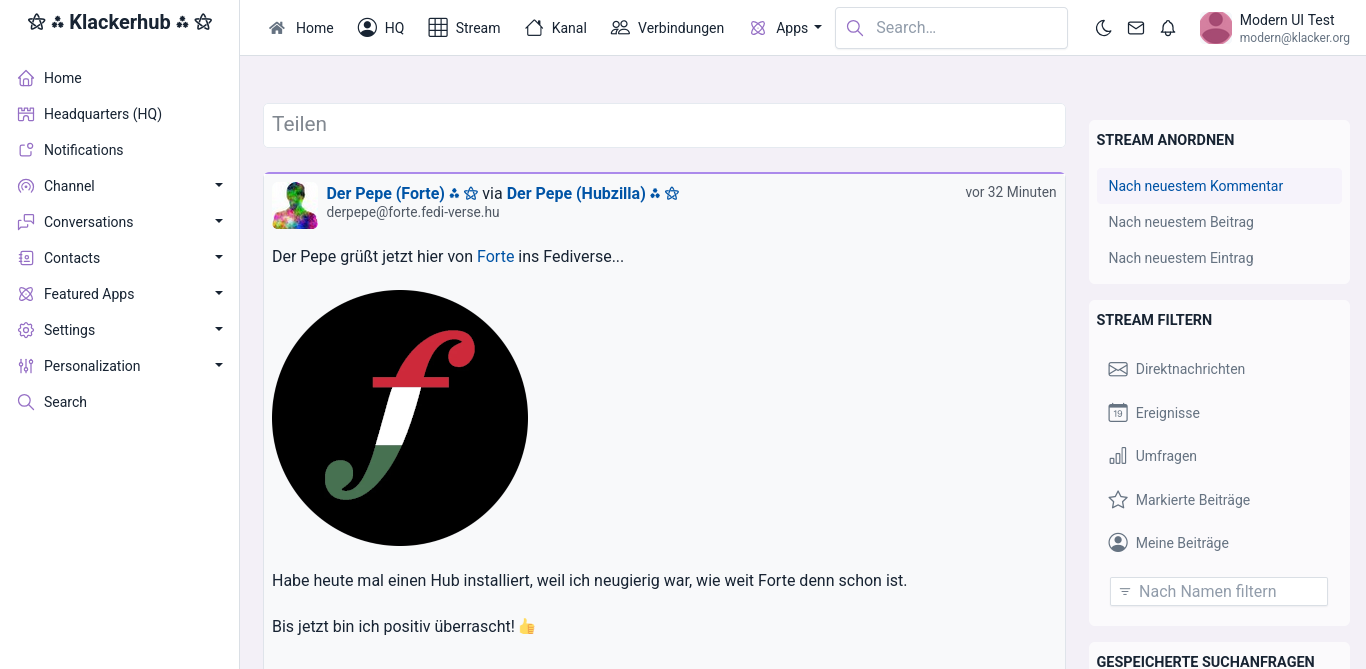Open Notifications in left sidebar
Viewport: 1366px width, 669px height.
tap(83, 150)
